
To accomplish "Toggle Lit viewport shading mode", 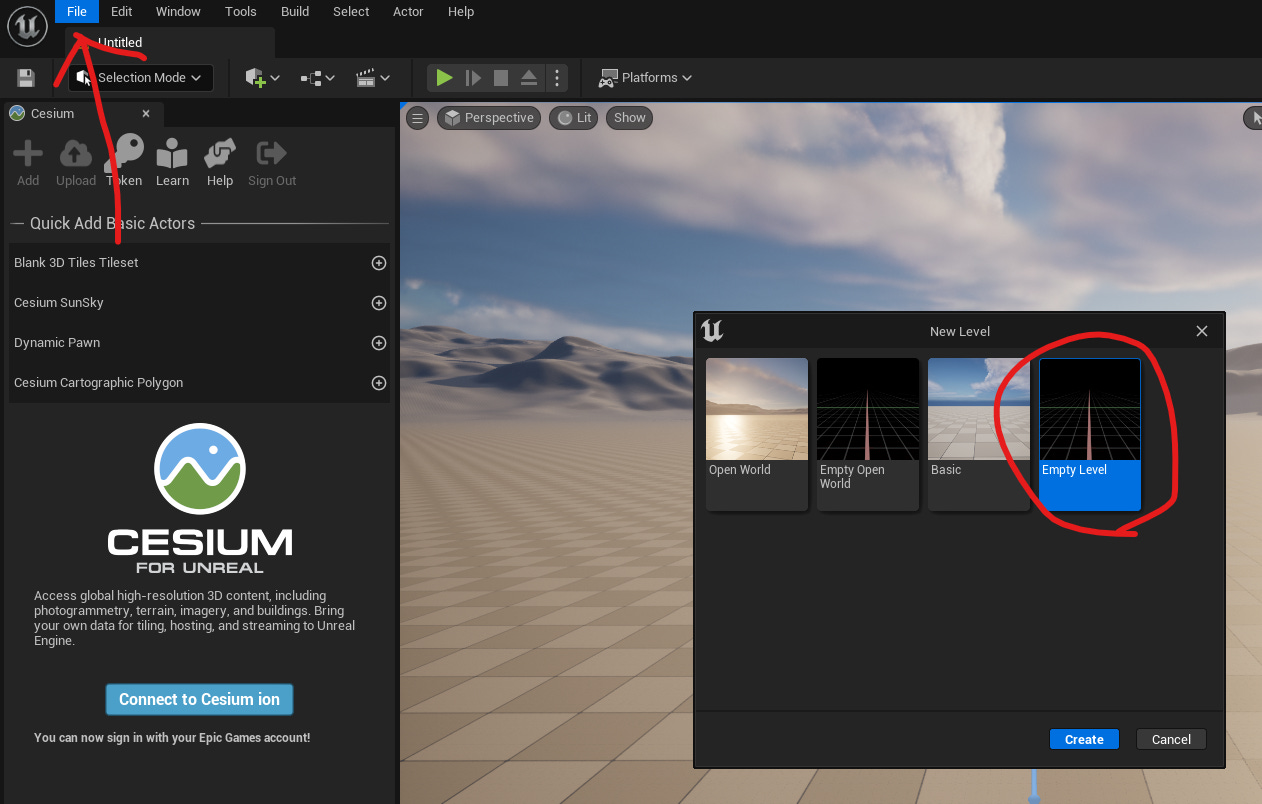I will (x=573, y=117).
